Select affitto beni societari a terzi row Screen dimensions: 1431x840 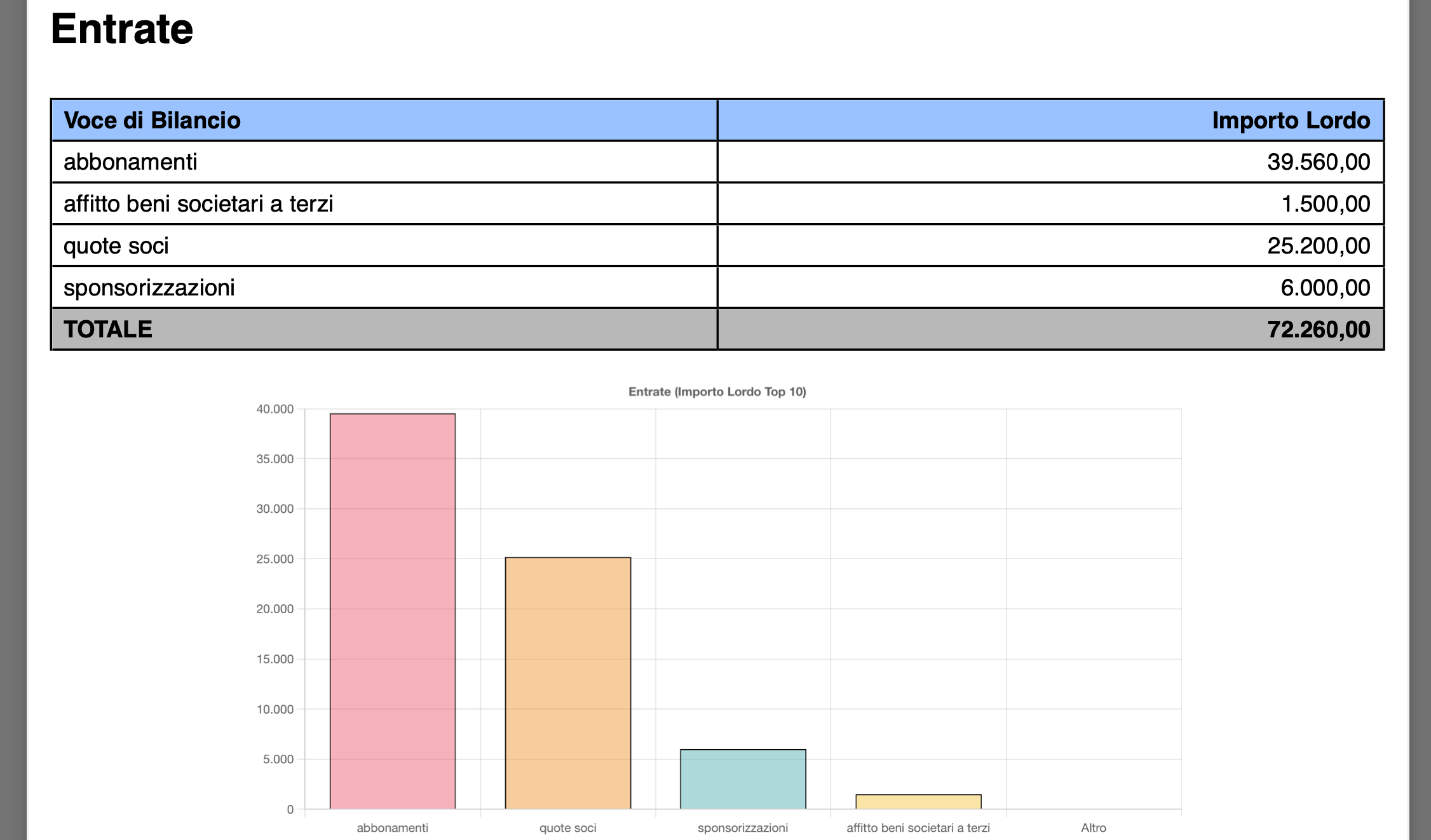[x=198, y=204]
